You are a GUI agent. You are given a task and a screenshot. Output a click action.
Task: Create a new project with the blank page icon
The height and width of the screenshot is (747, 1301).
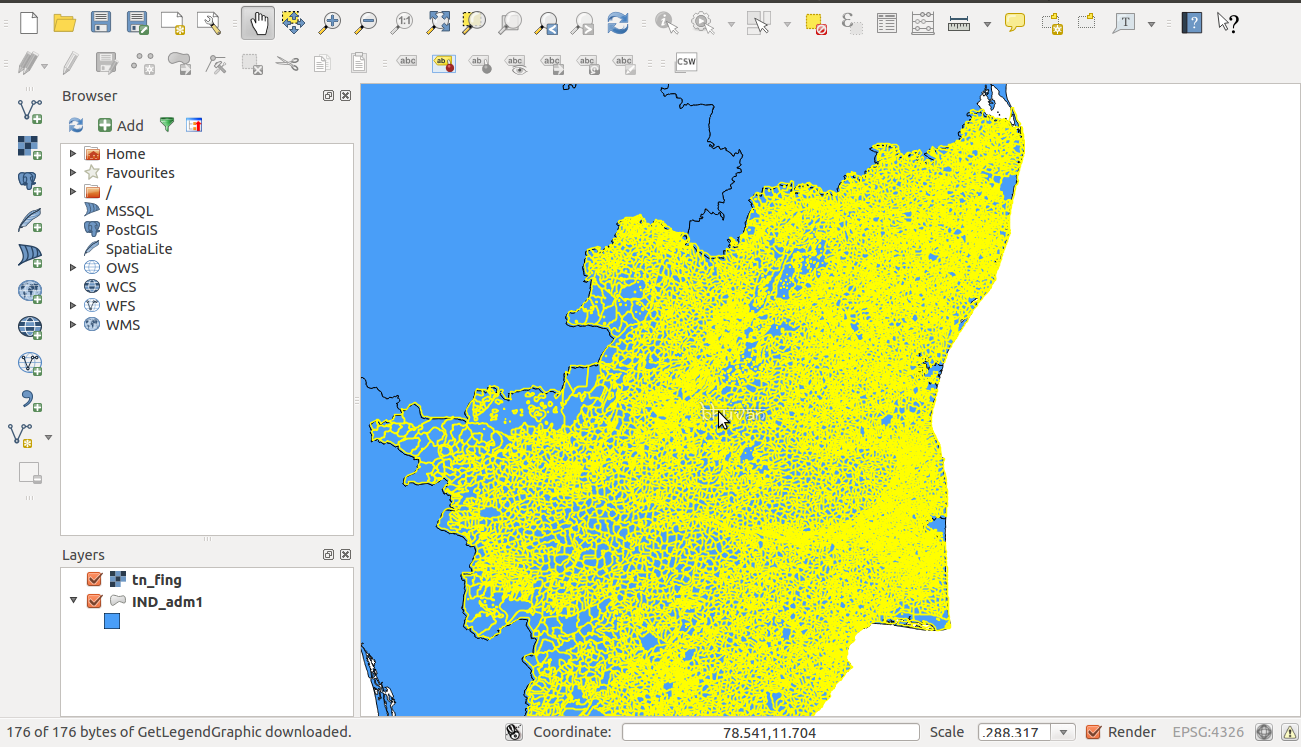tap(30, 22)
